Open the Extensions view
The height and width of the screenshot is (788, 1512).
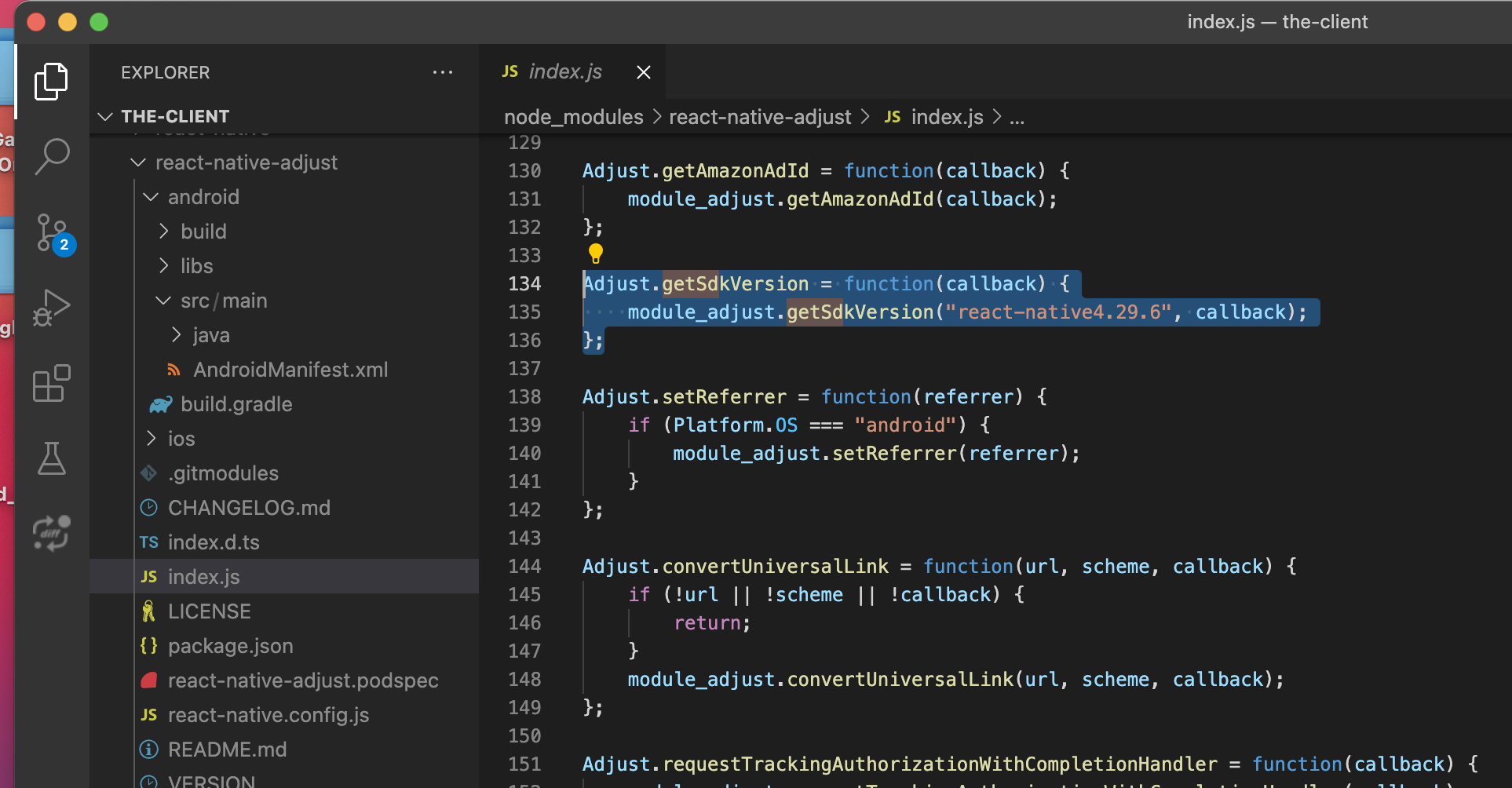51,383
